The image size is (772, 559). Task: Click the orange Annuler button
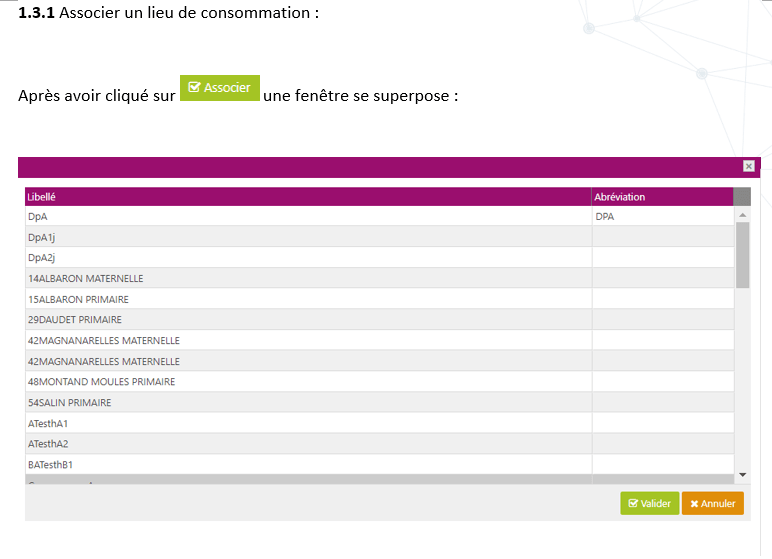(x=713, y=503)
